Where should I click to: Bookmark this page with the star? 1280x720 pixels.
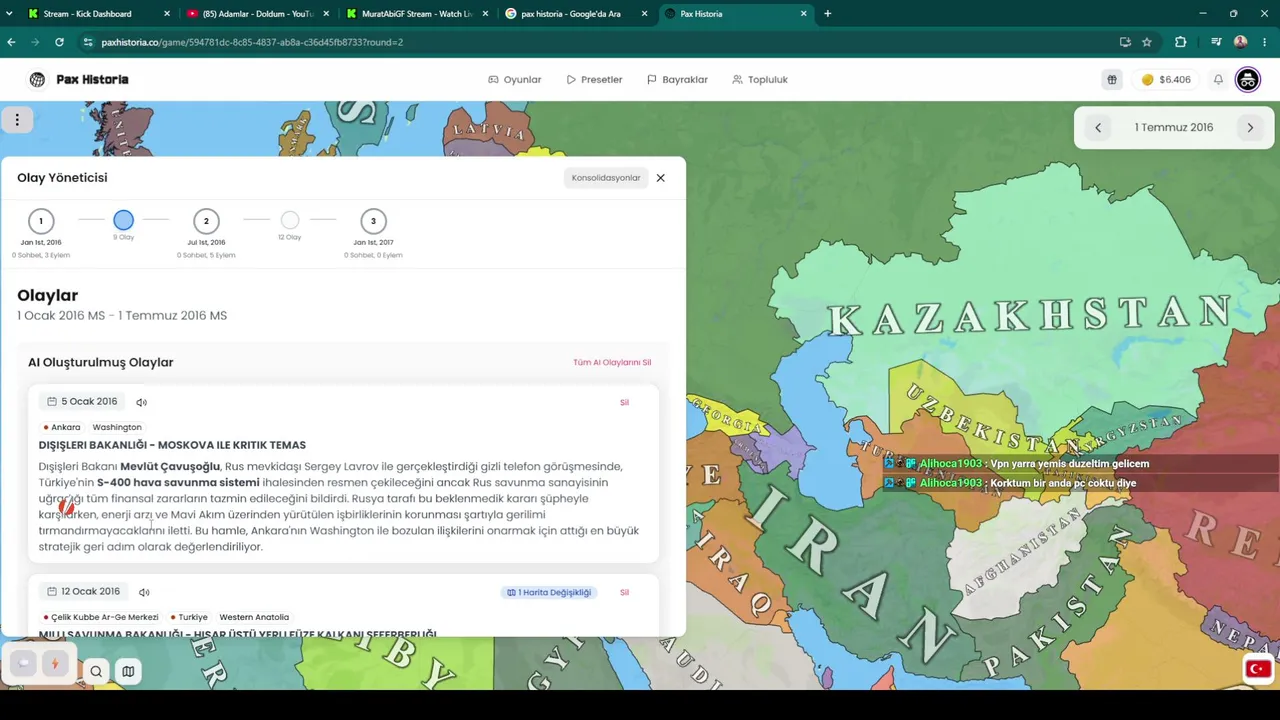click(1147, 42)
